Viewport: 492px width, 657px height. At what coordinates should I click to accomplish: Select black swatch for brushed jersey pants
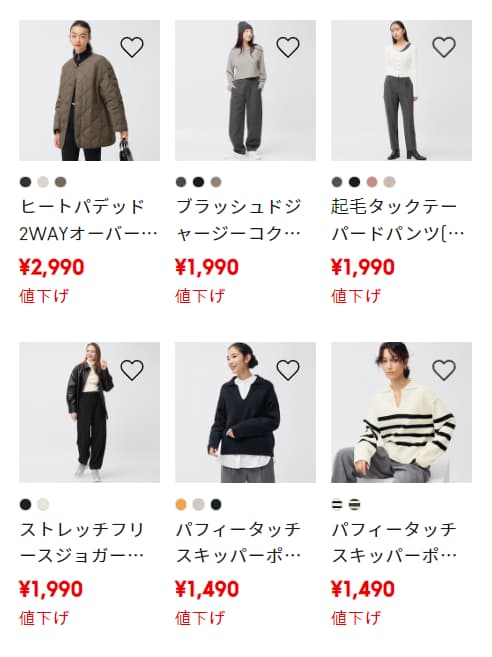click(x=198, y=182)
